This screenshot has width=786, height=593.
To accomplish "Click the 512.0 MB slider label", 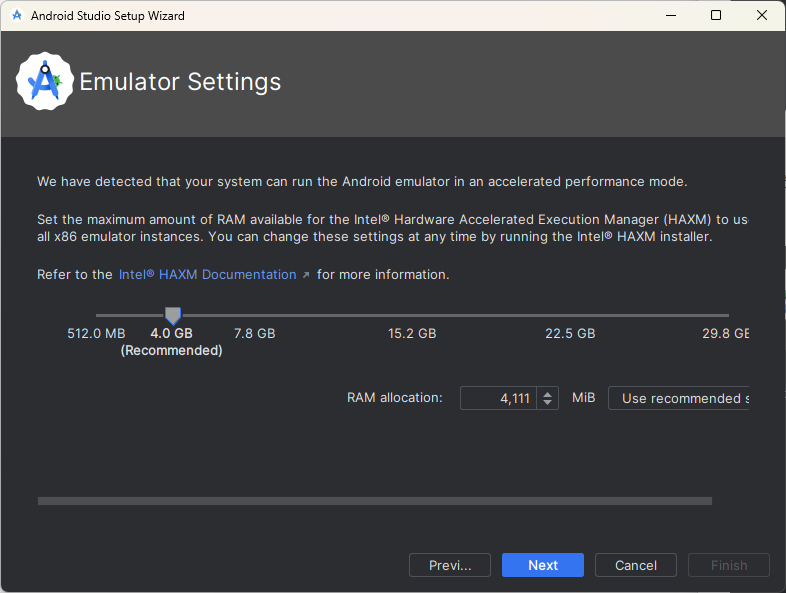I will click(96, 333).
